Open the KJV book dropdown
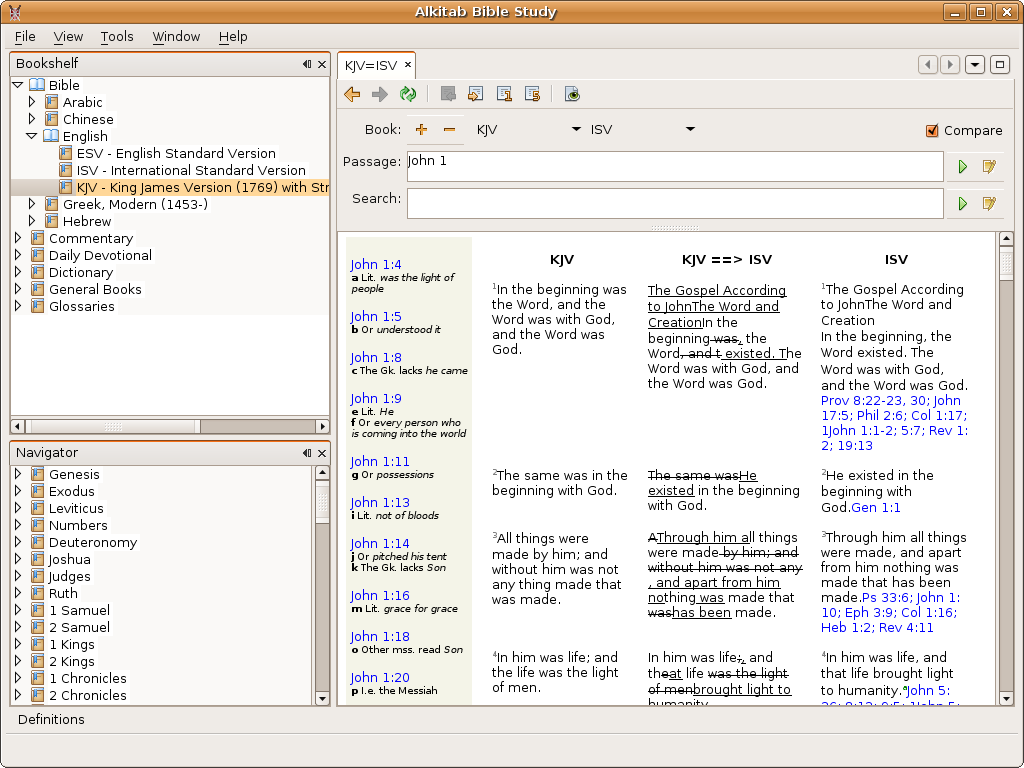Viewport: 1024px width, 768px height. pos(576,130)
